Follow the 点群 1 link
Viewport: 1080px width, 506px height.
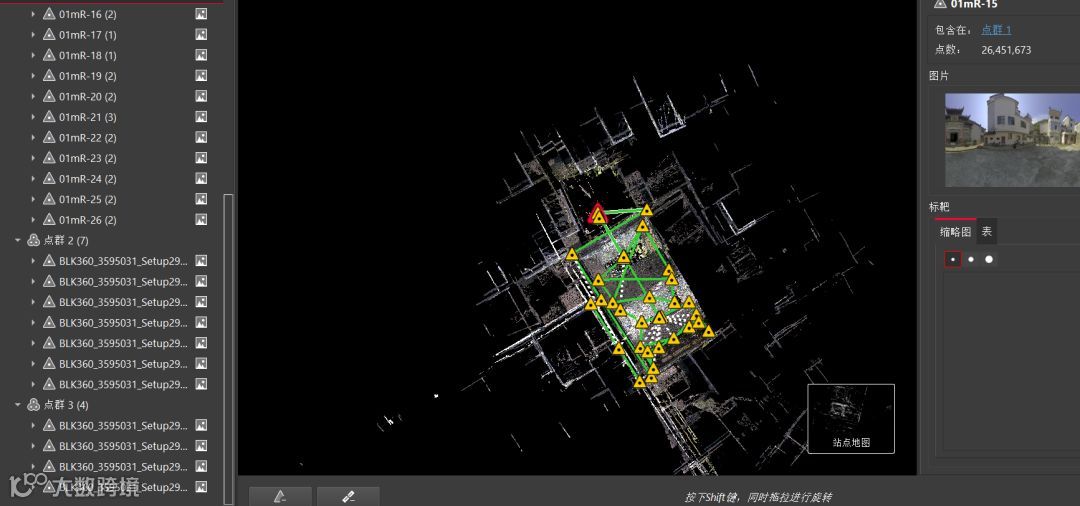(x=996, y=30)
